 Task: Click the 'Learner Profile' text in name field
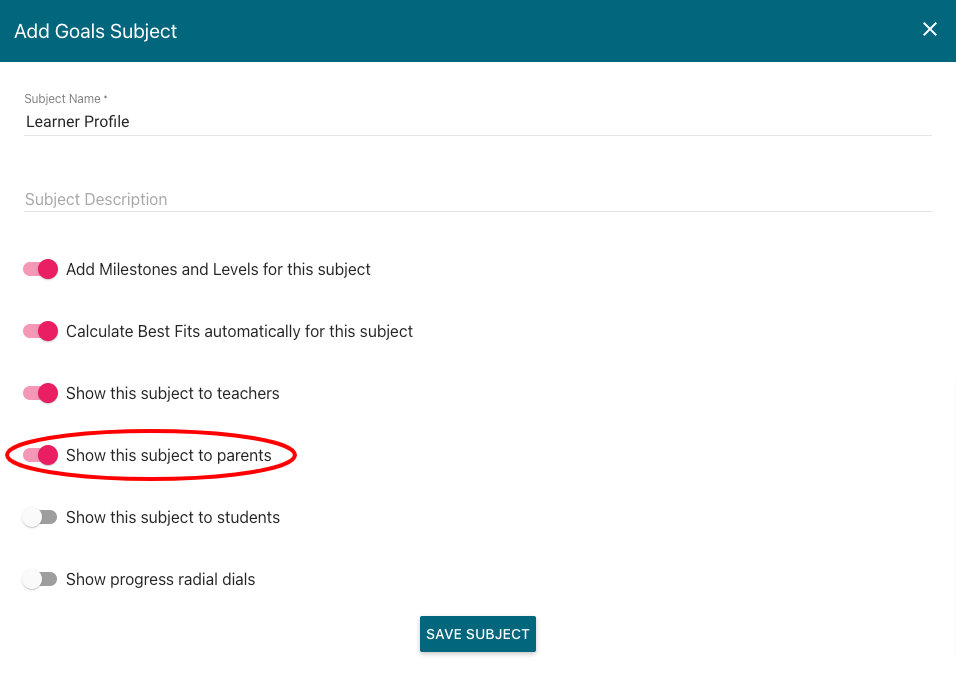[77, 121]
